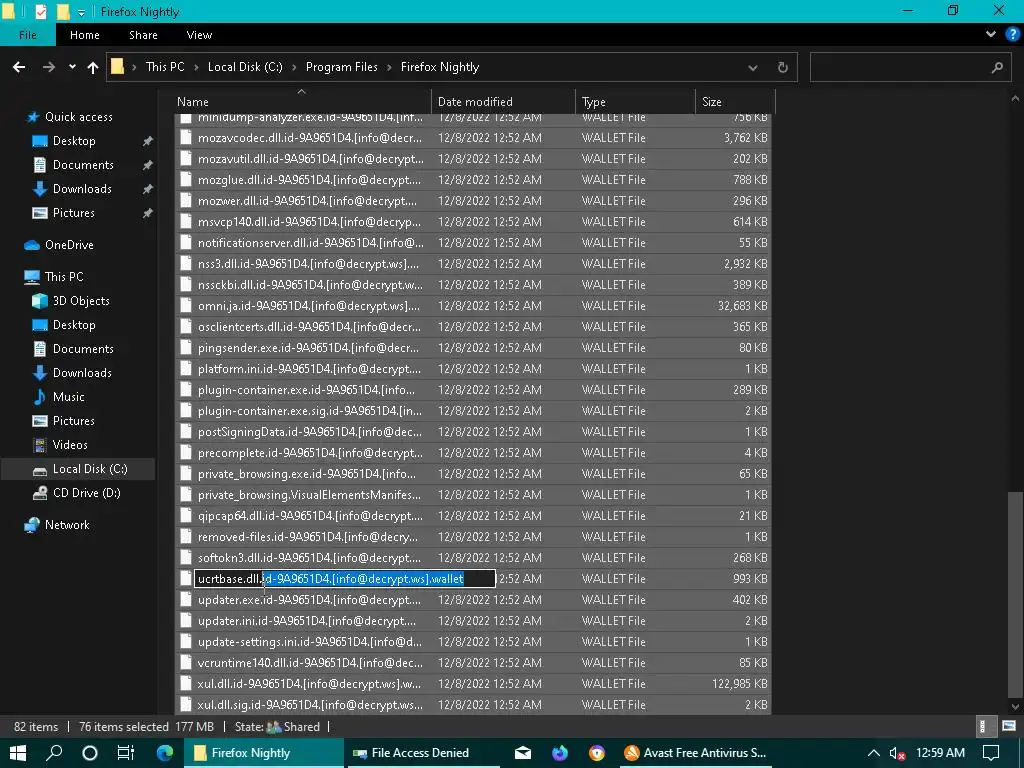Viewport: 1024px width, 768px height.
Task: Click the Forward navigation arrow
Action: tap(49, 67)
